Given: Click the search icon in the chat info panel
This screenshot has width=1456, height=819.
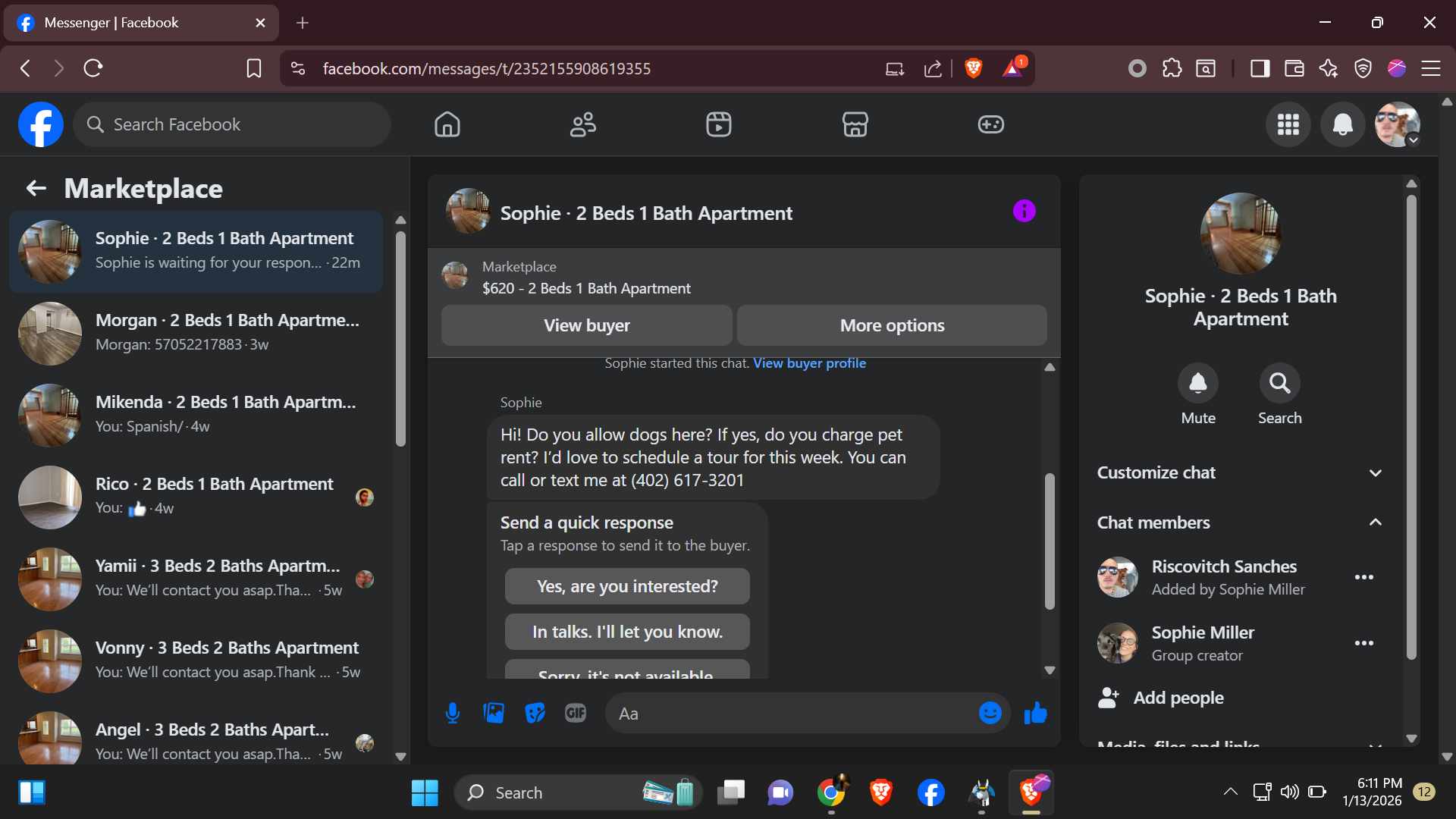Looking at the screenshot, I should pyautogui.click(x=1279, y=384).
